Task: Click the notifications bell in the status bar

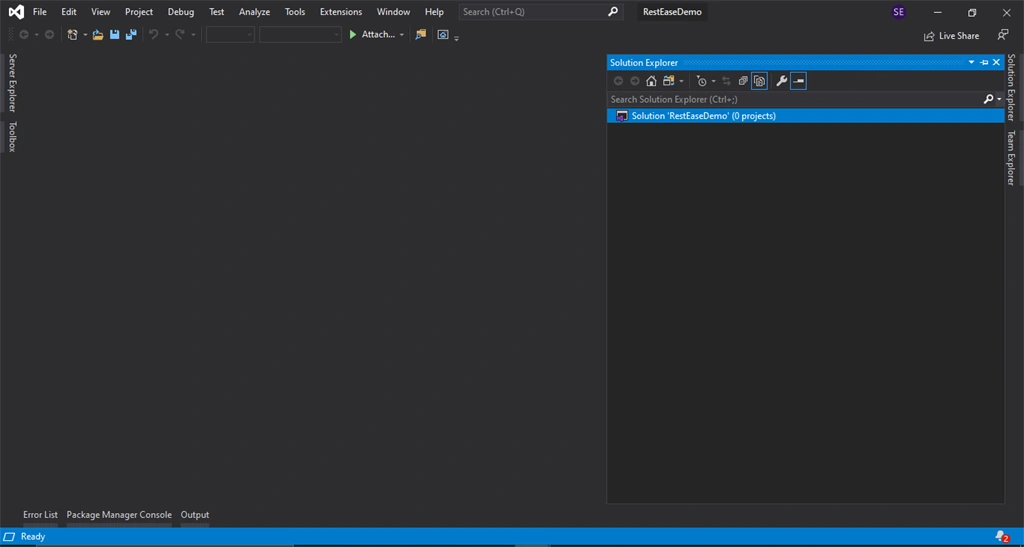Action: click(x=1002, y=537)
